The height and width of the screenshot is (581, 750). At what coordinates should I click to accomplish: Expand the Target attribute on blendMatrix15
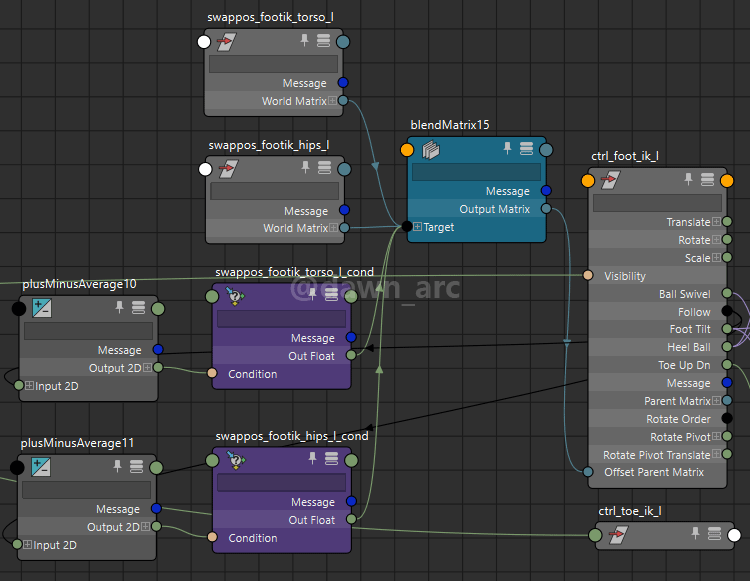[x=417, y=227]
